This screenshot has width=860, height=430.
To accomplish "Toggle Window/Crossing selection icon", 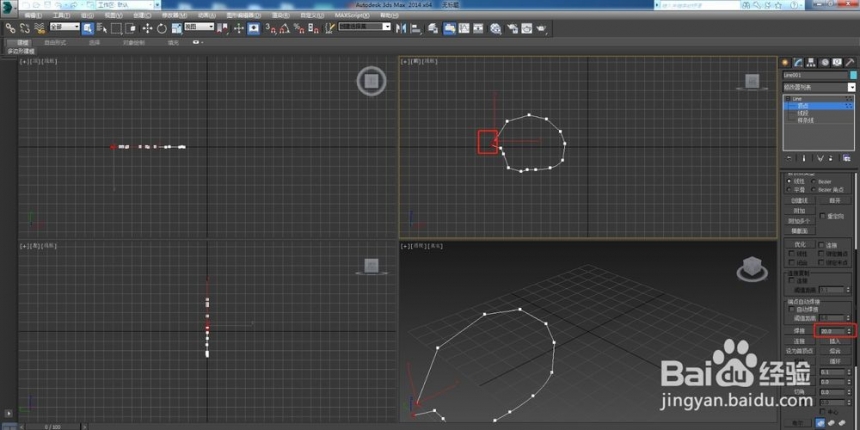I will tap(131, 28).
